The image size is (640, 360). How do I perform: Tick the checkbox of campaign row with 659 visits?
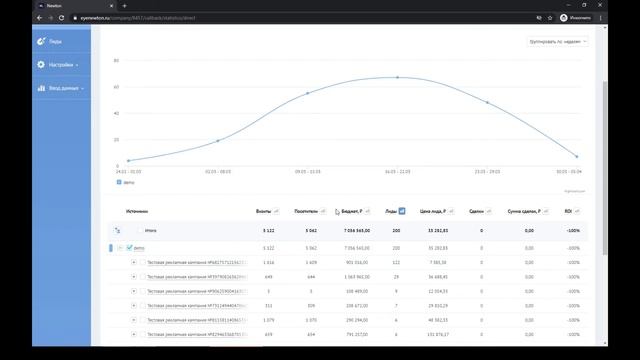click(x=143, y=334)
